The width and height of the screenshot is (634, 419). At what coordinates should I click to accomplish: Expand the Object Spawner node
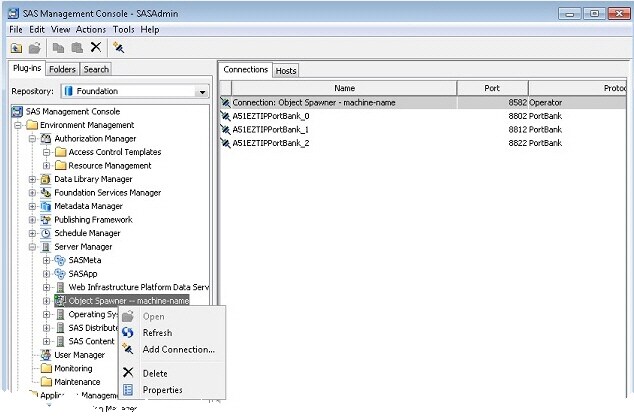(x=46, y=301)
